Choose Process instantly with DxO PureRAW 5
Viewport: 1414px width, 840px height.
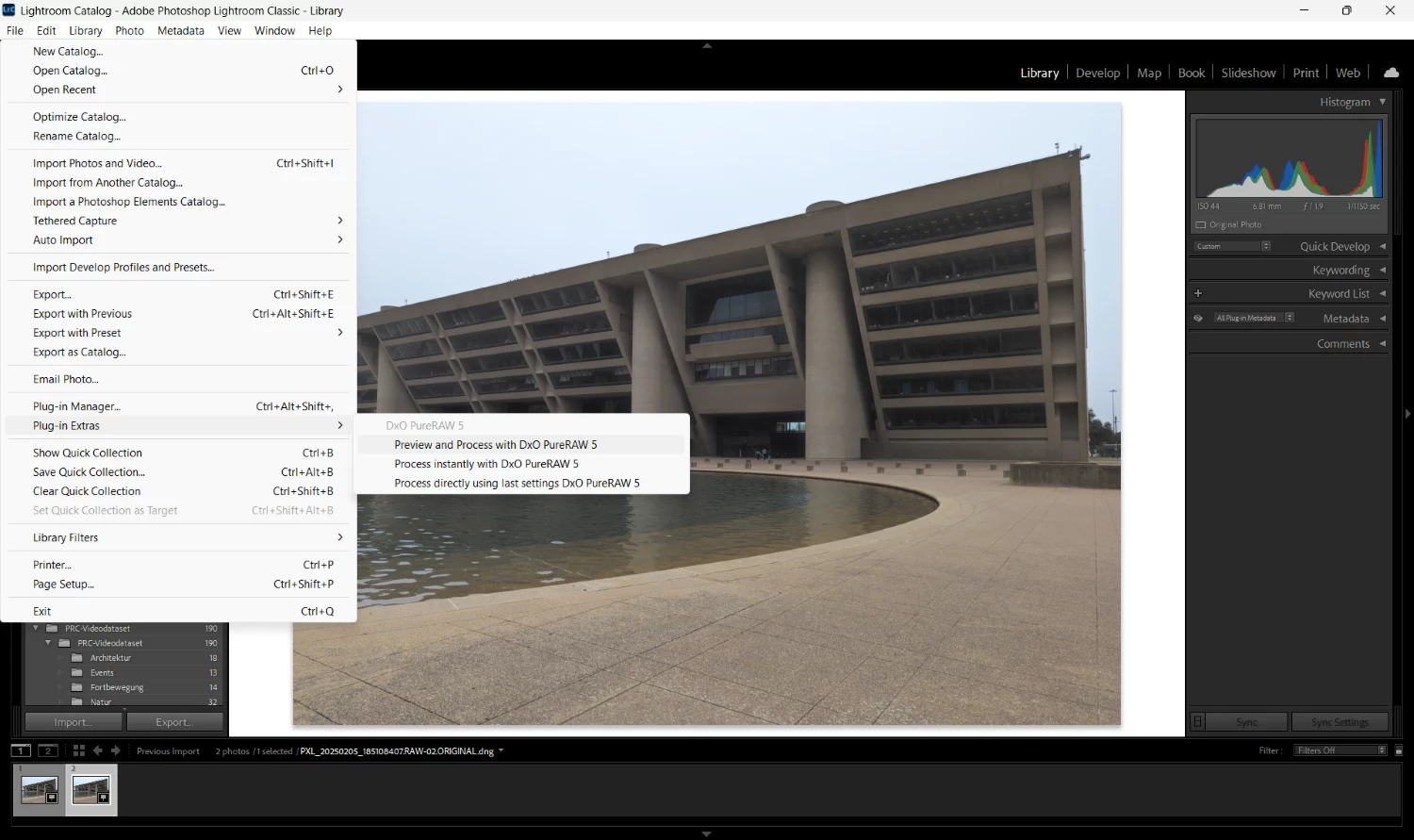(485, 464)
